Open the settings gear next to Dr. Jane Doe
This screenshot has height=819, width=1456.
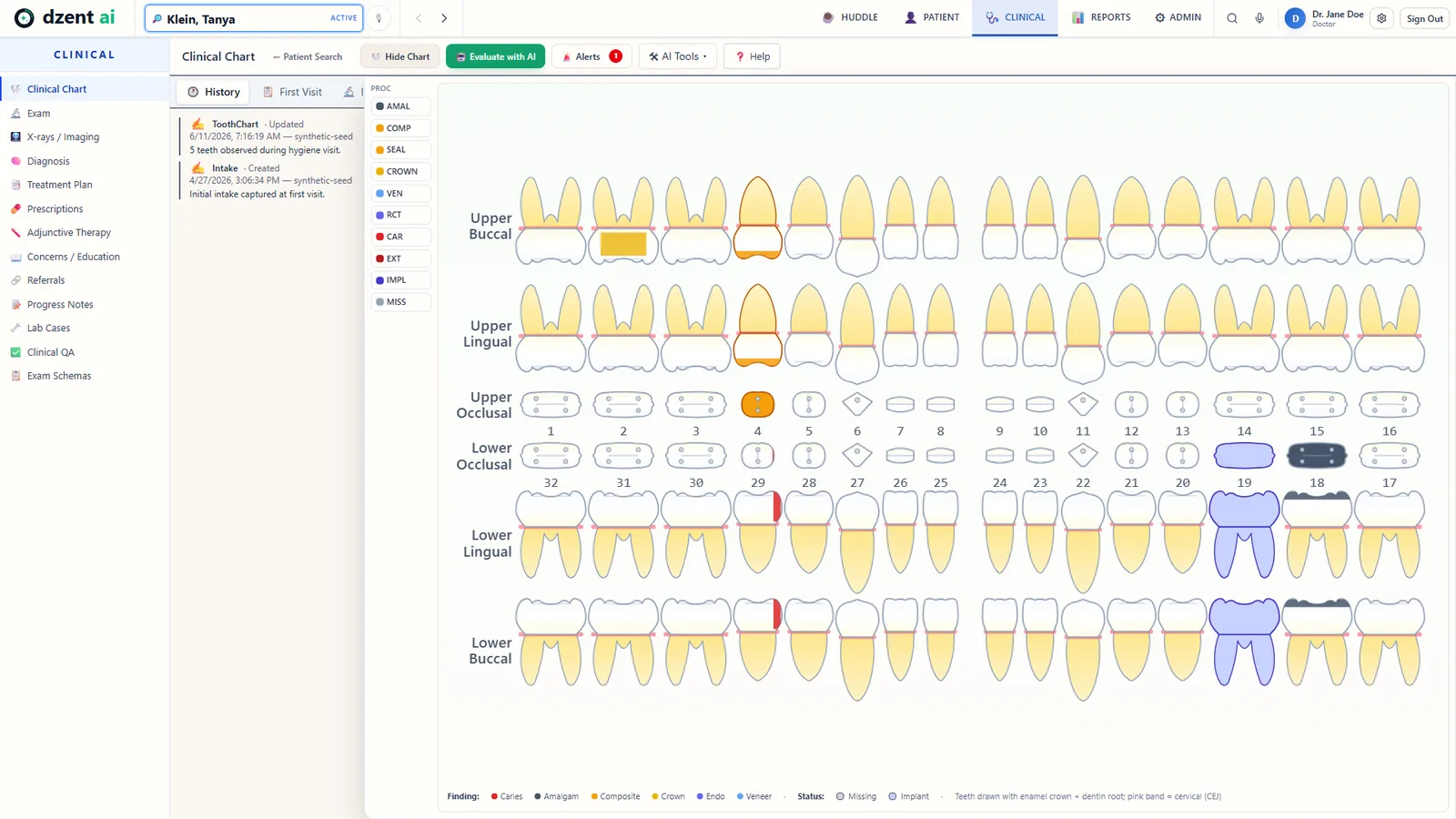tap(1381, 18)
